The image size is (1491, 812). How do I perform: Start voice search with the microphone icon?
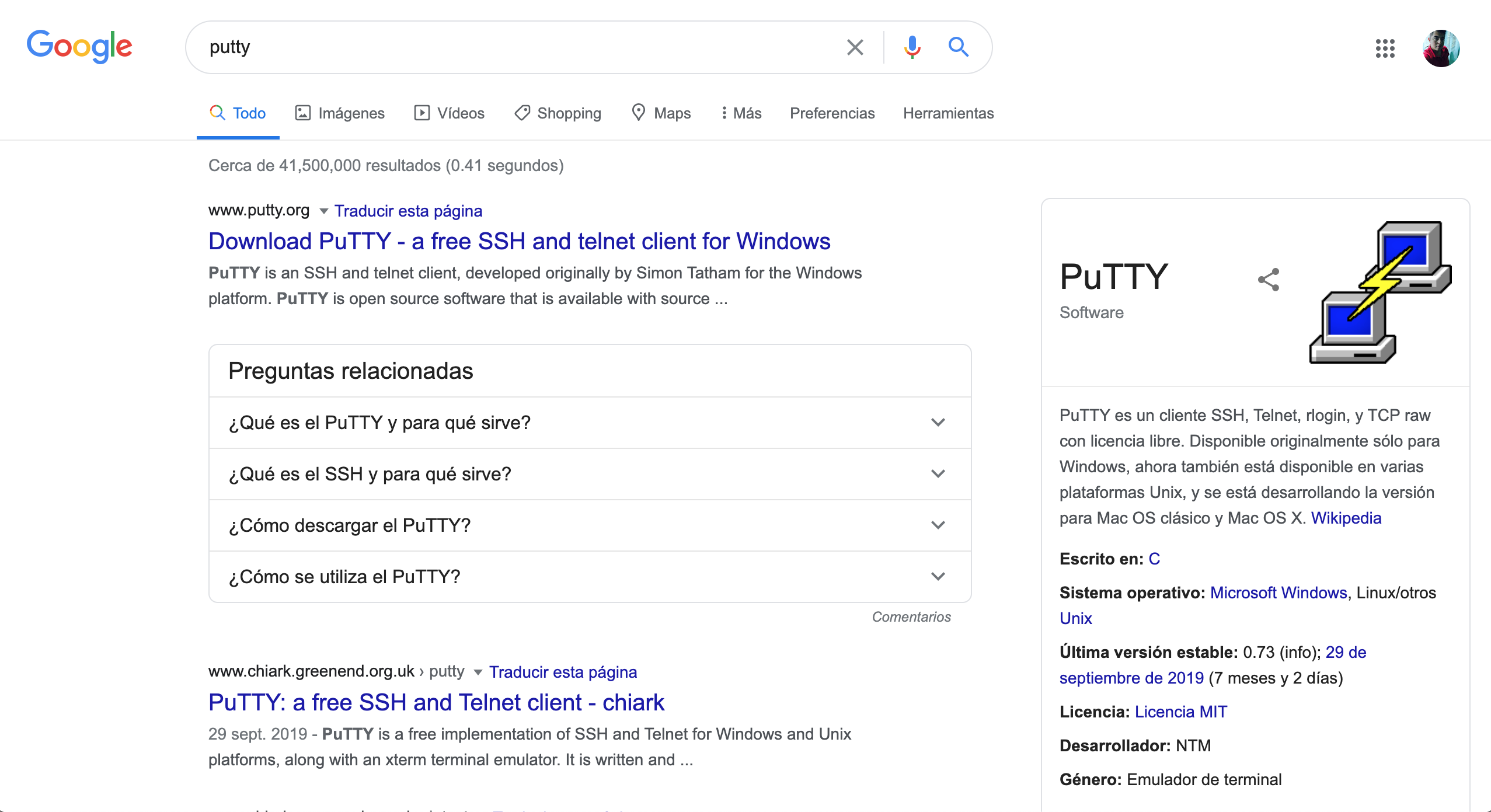912,47
